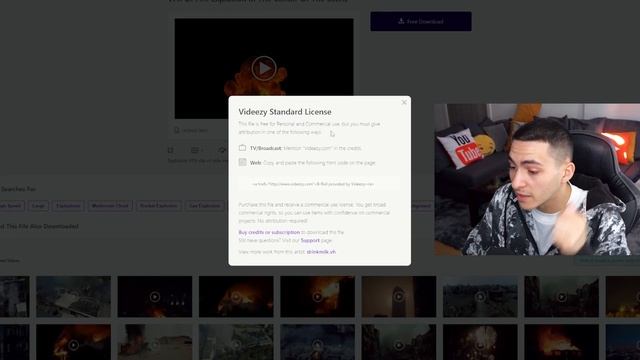
Task: Click the Web page icon in license dialog
Action: coord(242,162)
